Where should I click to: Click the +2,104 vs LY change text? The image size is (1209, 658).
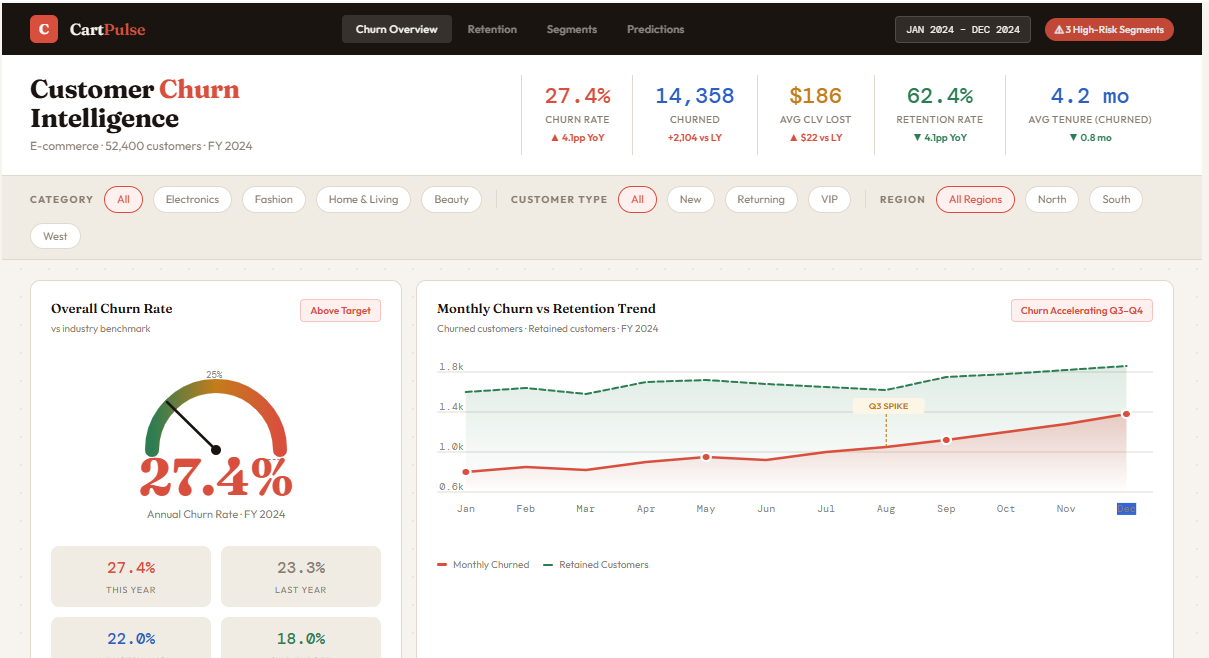tap(695, 138)
